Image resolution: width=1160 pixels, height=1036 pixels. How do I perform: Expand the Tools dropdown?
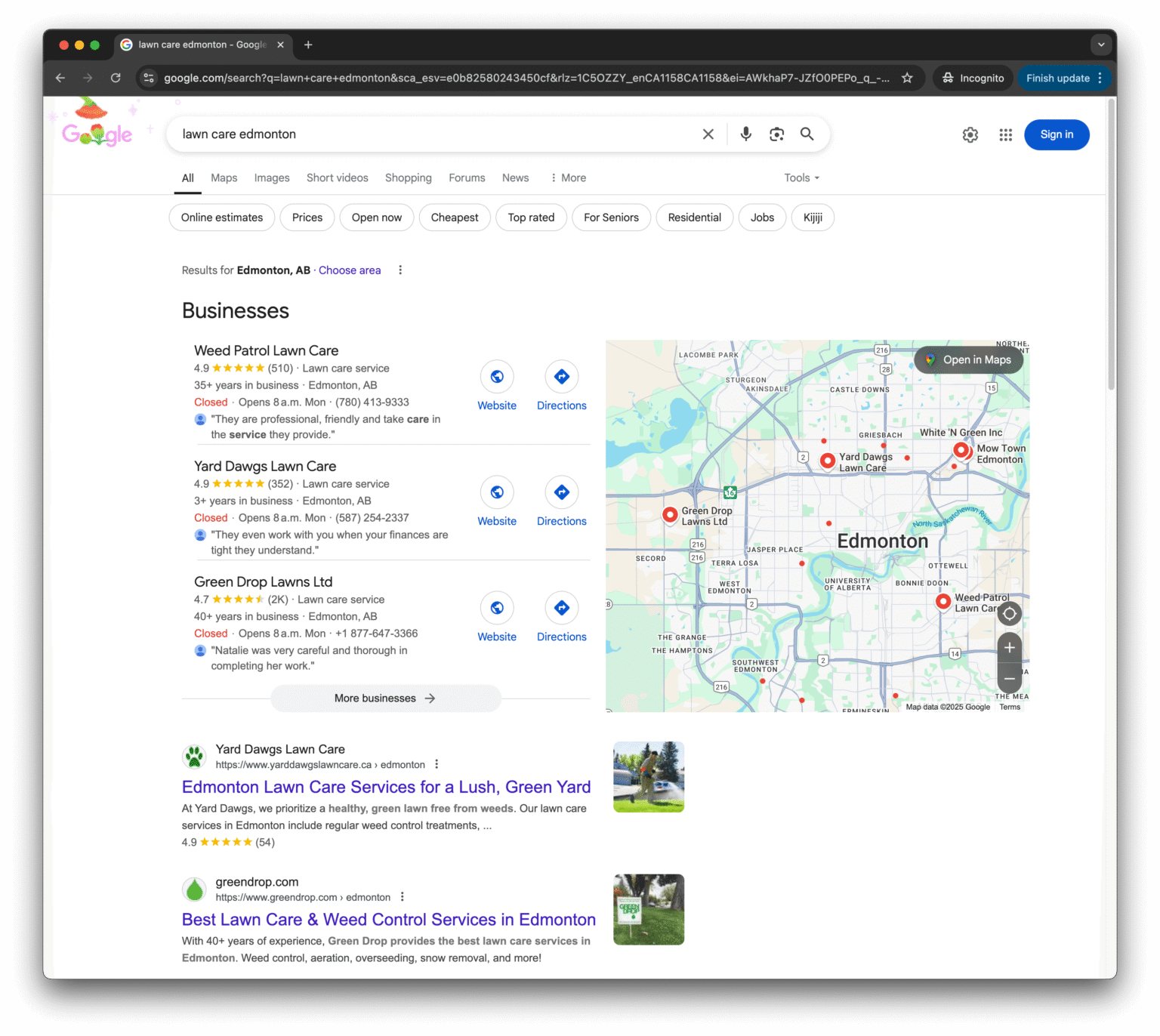pyautogui.click(x=801, y=177)
